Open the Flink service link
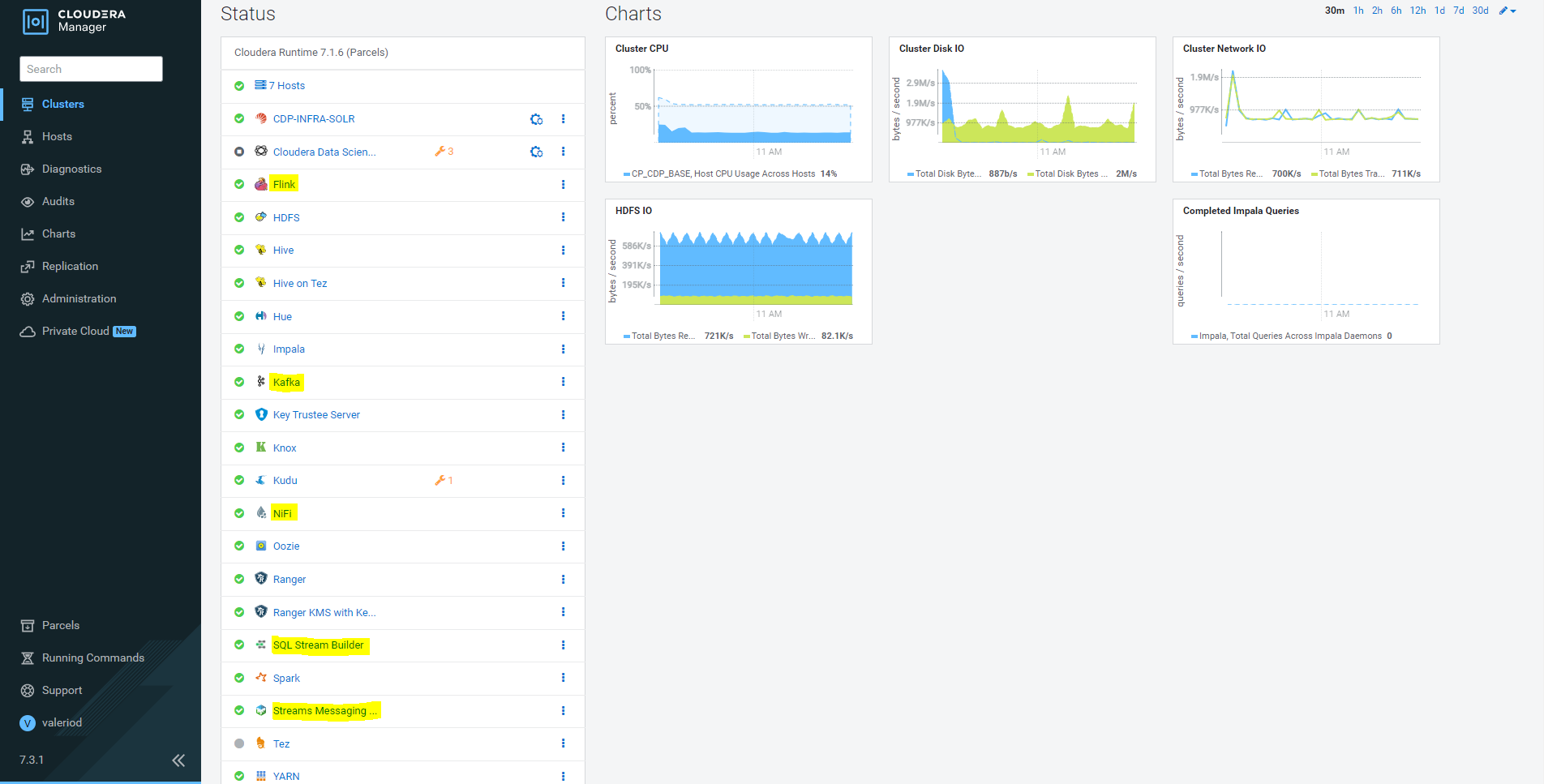This screenshot has width=1544, height=784. tap(284, 184)
